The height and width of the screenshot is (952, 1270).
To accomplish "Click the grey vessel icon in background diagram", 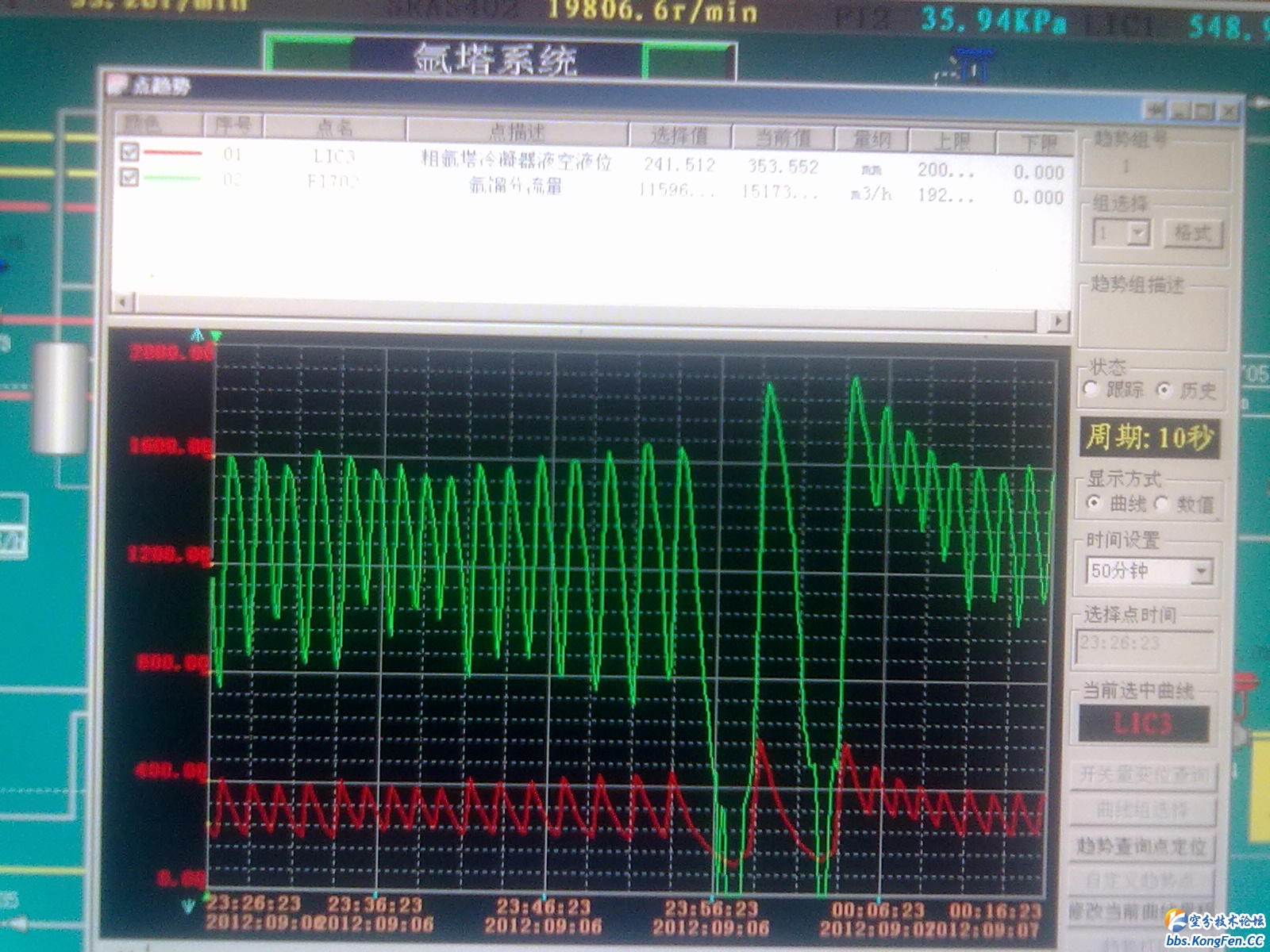I will click(60, 397).
